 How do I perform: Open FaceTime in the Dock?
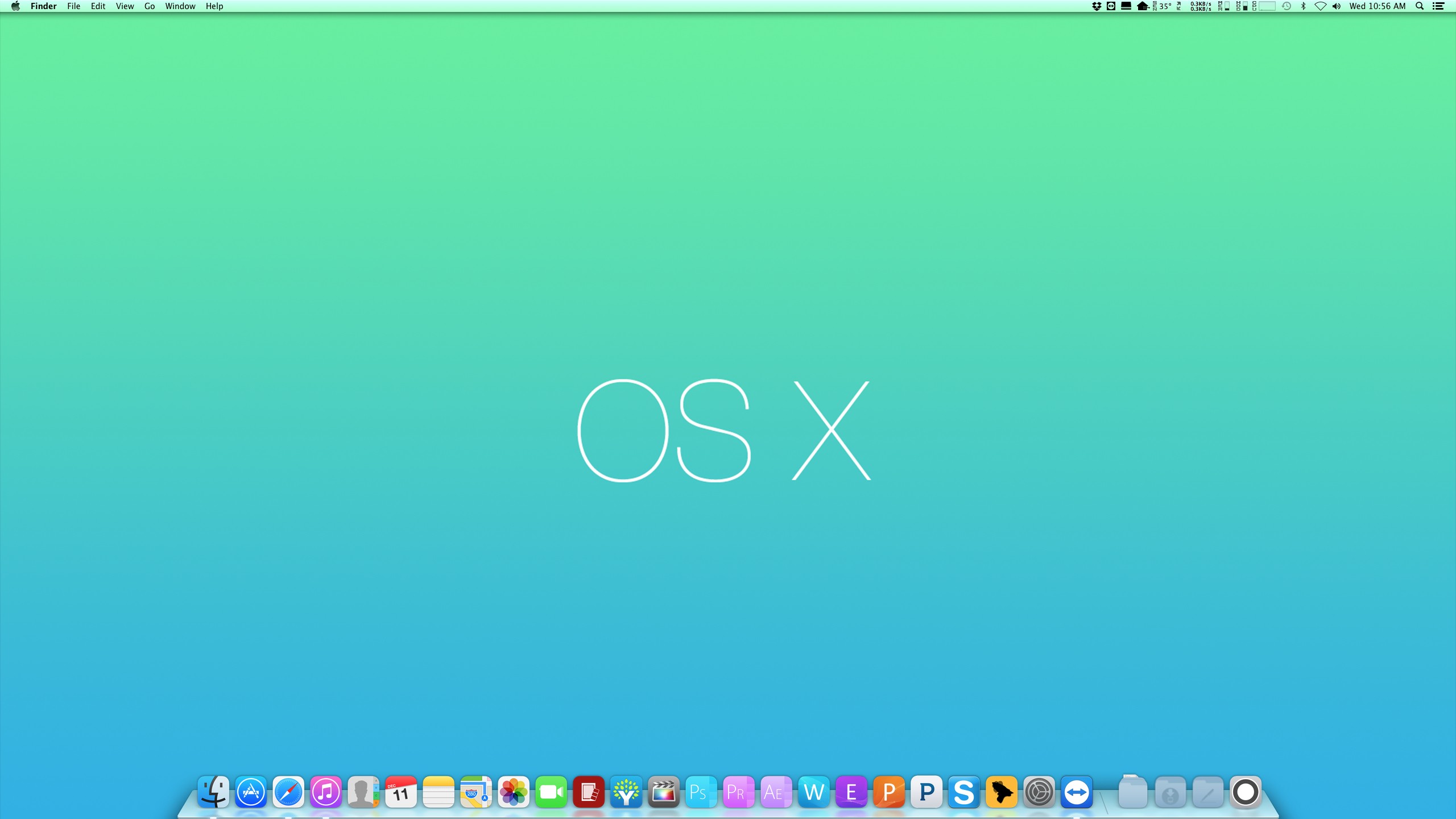coord(551,792)
